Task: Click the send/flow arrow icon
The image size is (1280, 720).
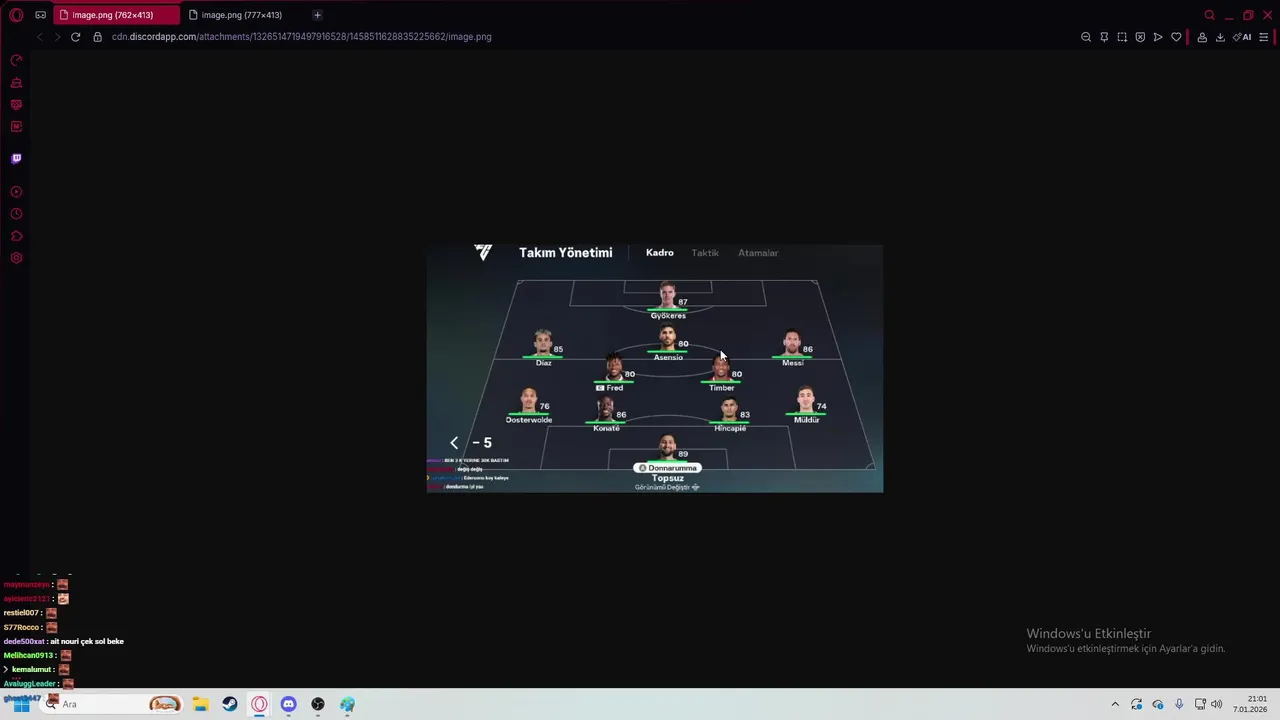Action: [x=1158, y=37]
